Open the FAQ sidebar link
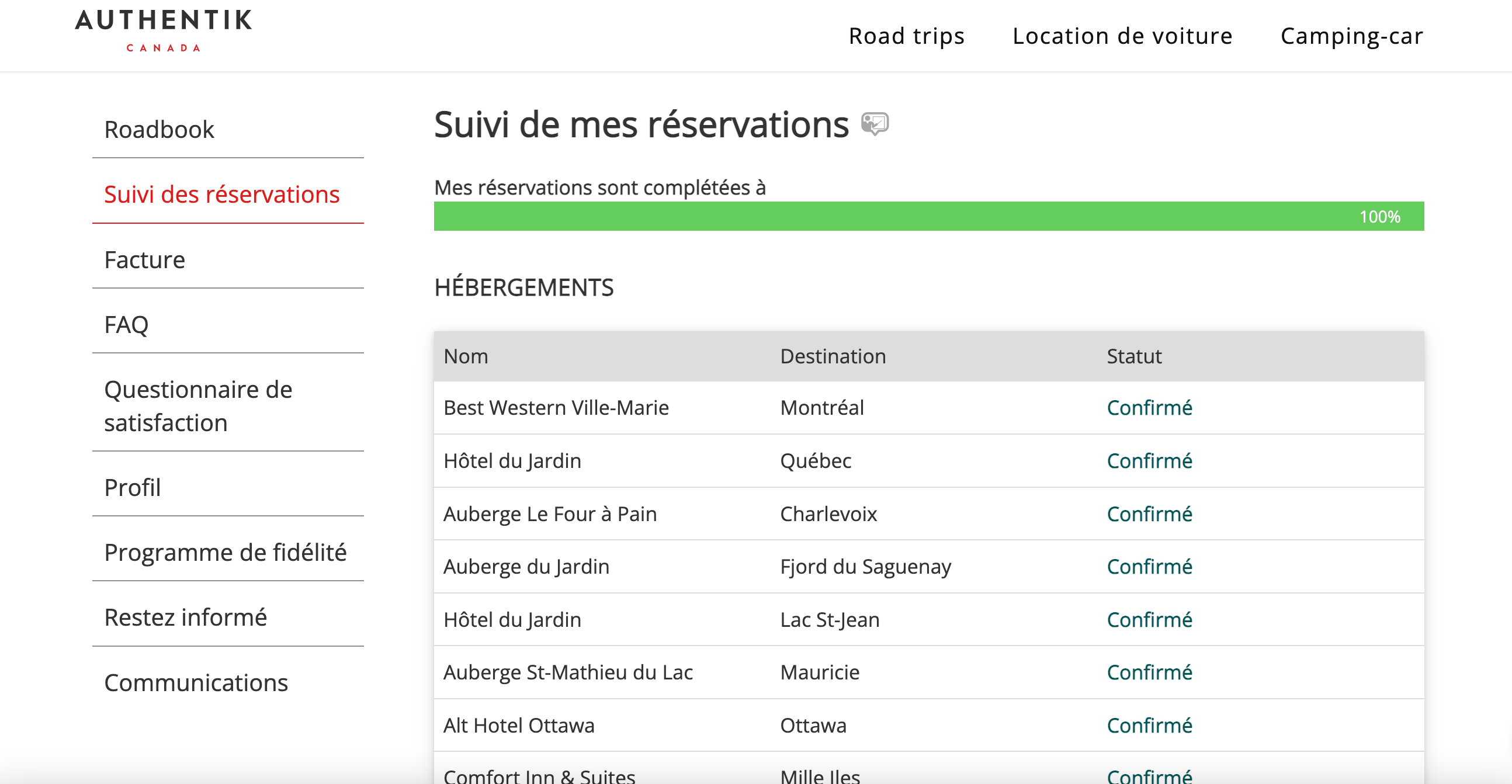Image resolution: width=1512 pixels, height=784 pixels. pos(228,324)
